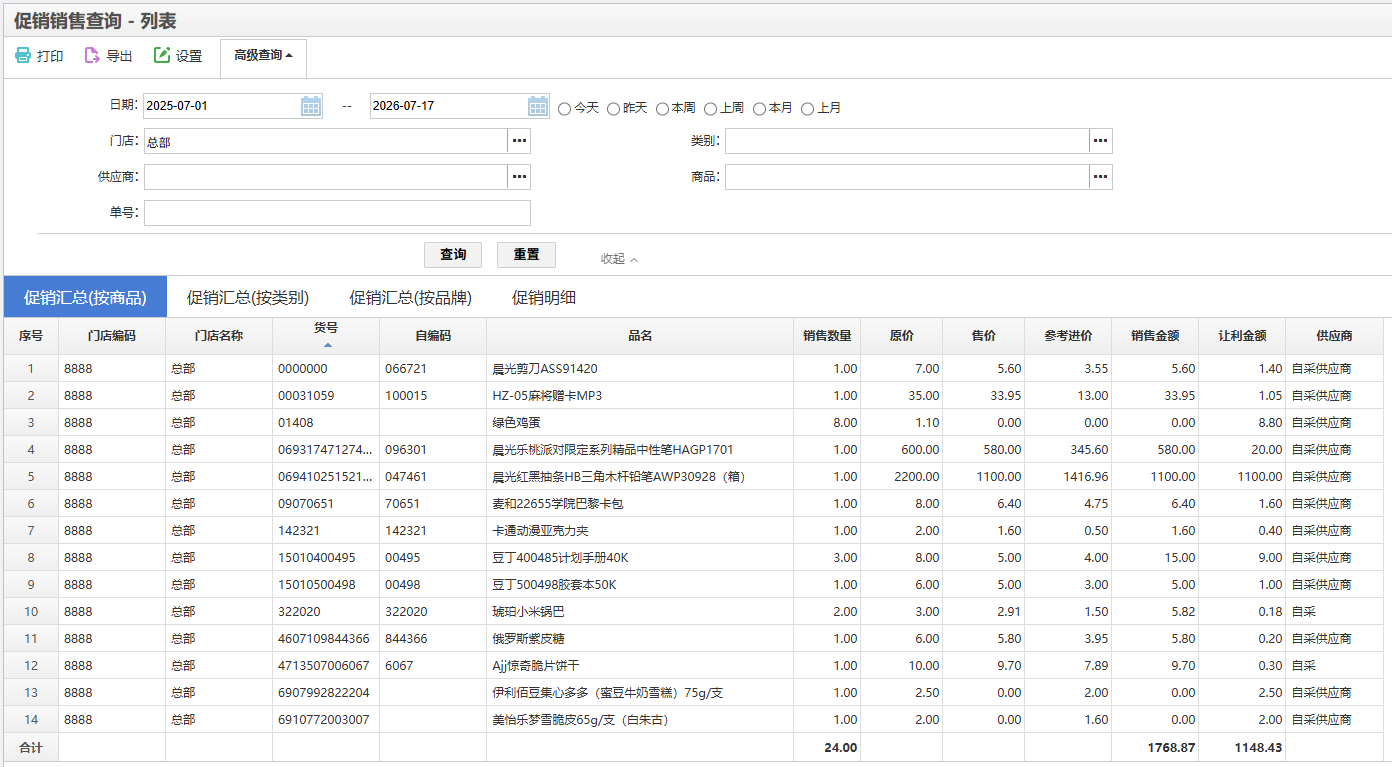The height and width of the screenshot is (767, 1392).
Task: Click the 供应商 input field
Action: 326,177
